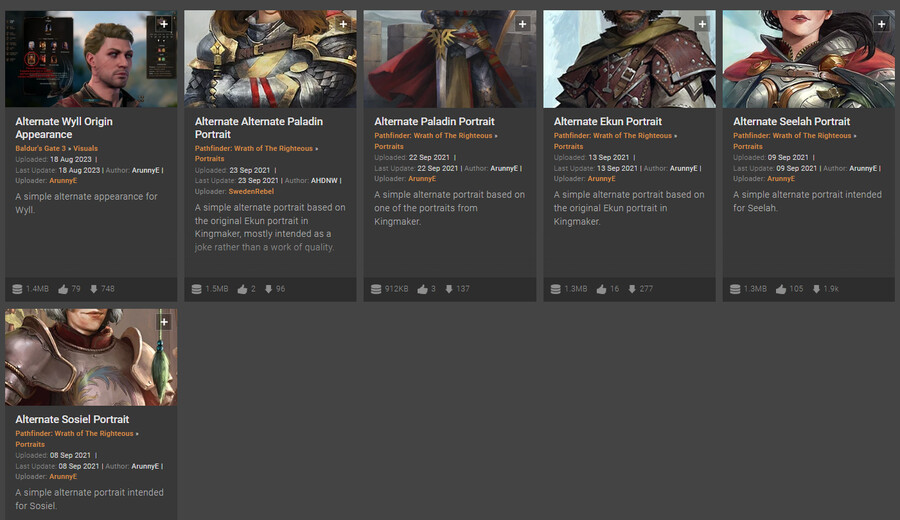Click the plus icon on Alternate Alternate Paladin Portrait thumbnail
The image size is (900, 520).
(343, 24)
